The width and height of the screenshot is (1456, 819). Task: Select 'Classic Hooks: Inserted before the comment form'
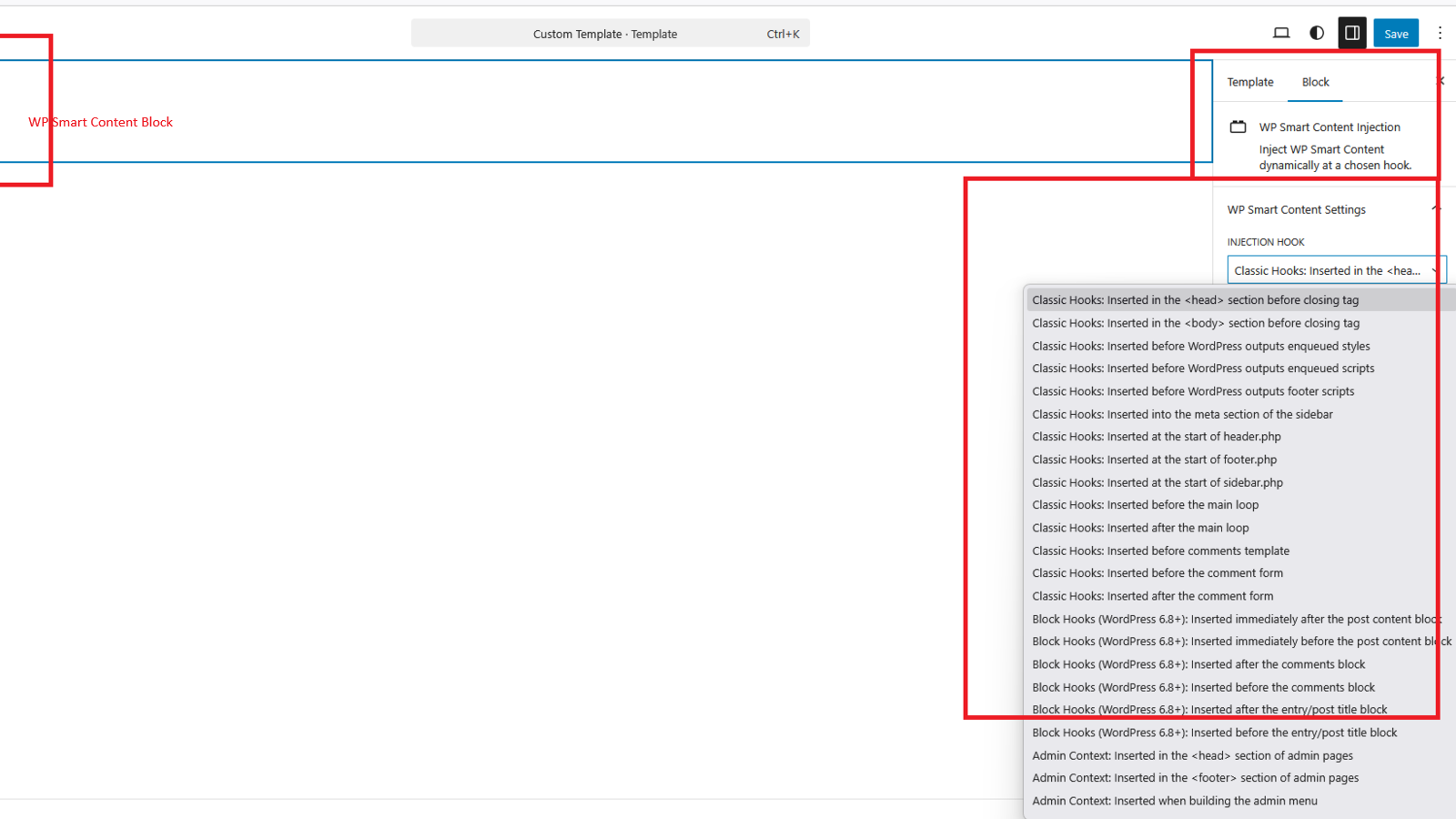[1158, 572]
